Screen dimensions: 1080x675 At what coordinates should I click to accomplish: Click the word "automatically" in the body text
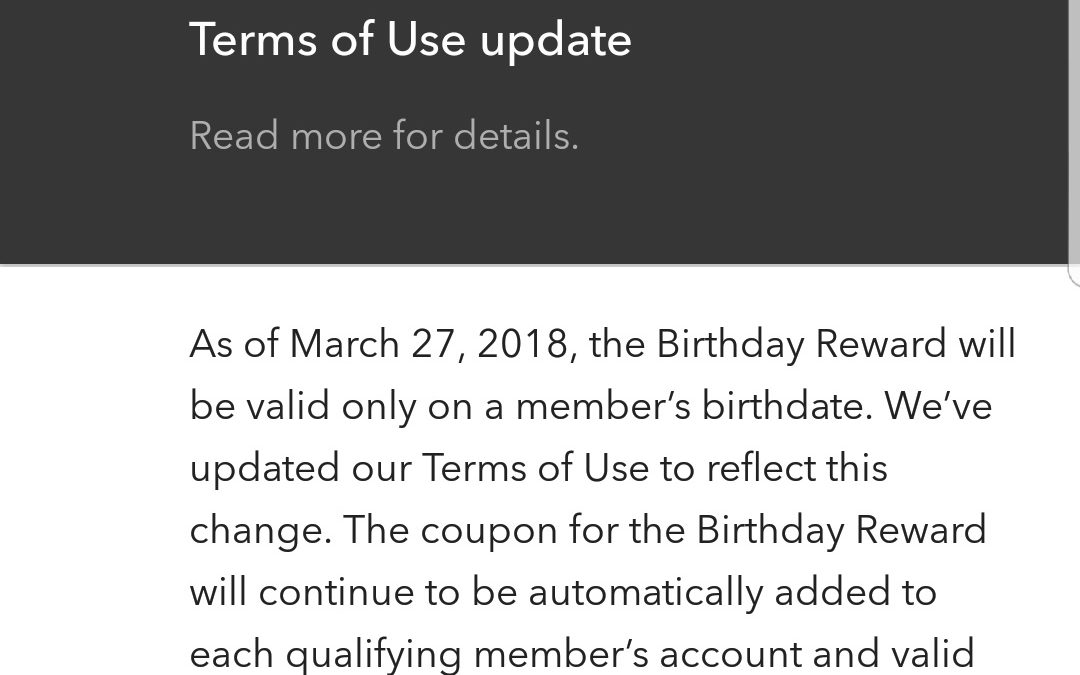coord(645,592)
